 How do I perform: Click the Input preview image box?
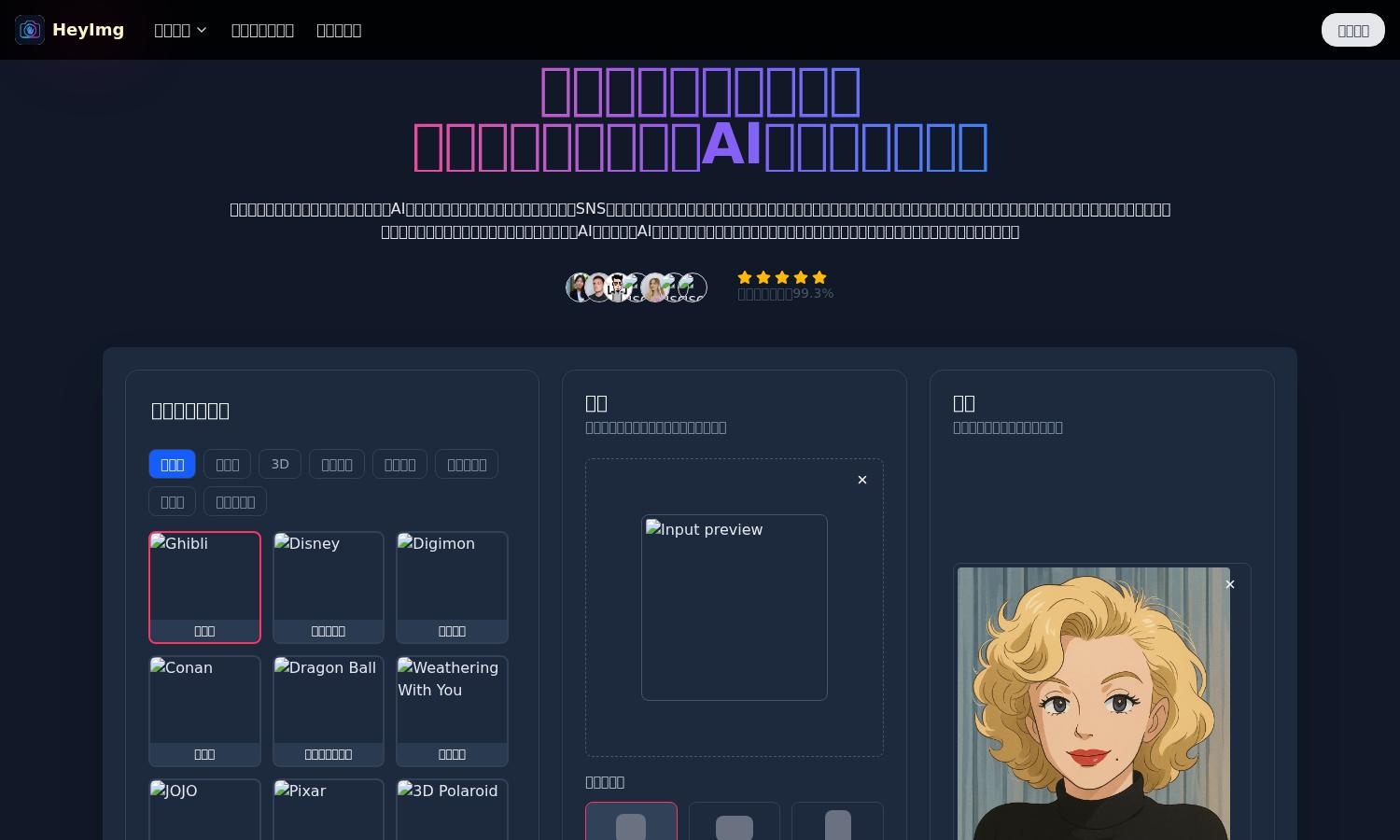click(x=735, y=608)
